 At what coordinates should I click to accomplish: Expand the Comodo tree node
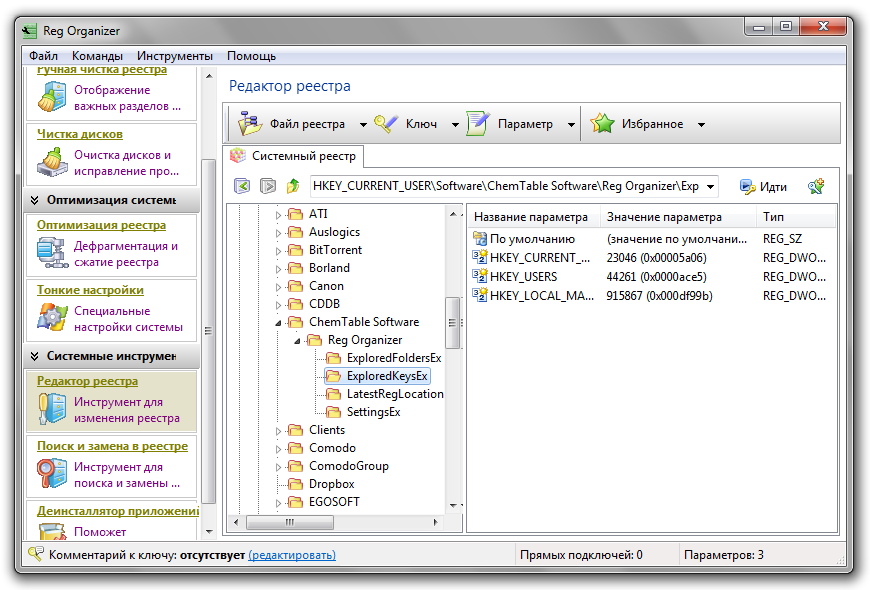279,448
